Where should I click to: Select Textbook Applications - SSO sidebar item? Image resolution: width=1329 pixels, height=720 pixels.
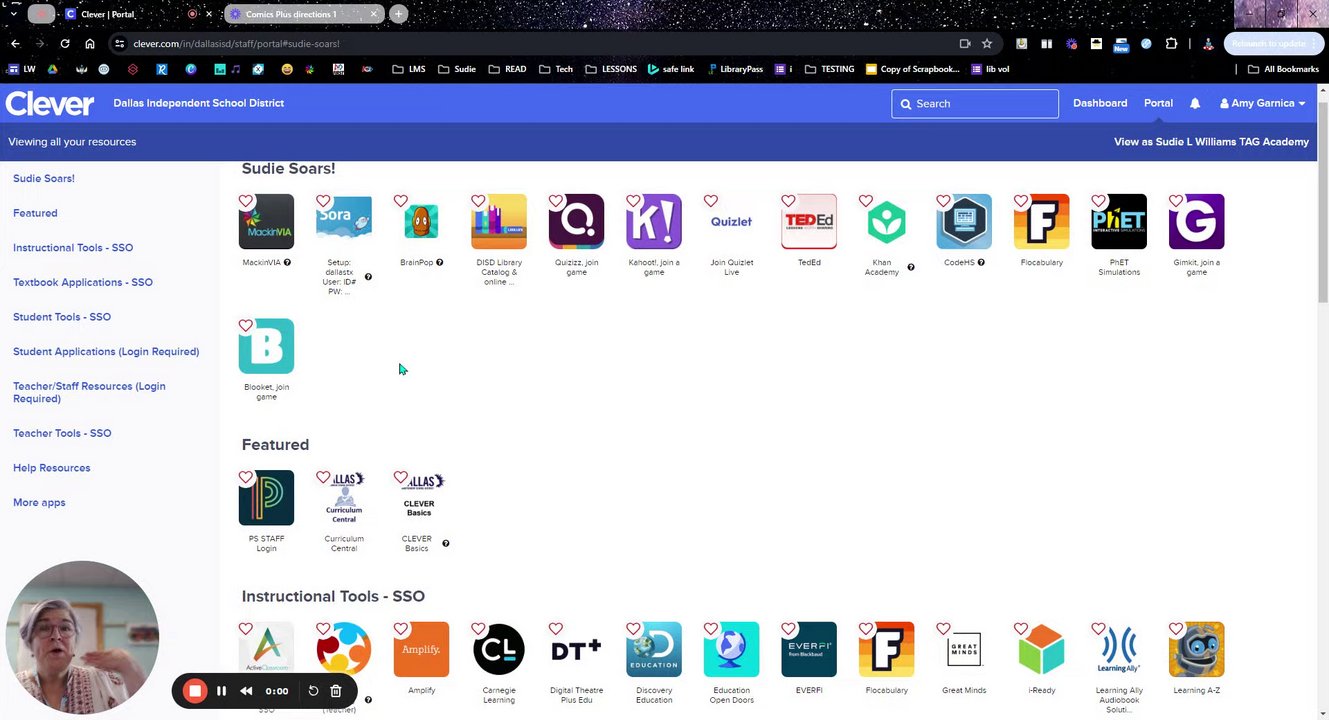[83, 282]
